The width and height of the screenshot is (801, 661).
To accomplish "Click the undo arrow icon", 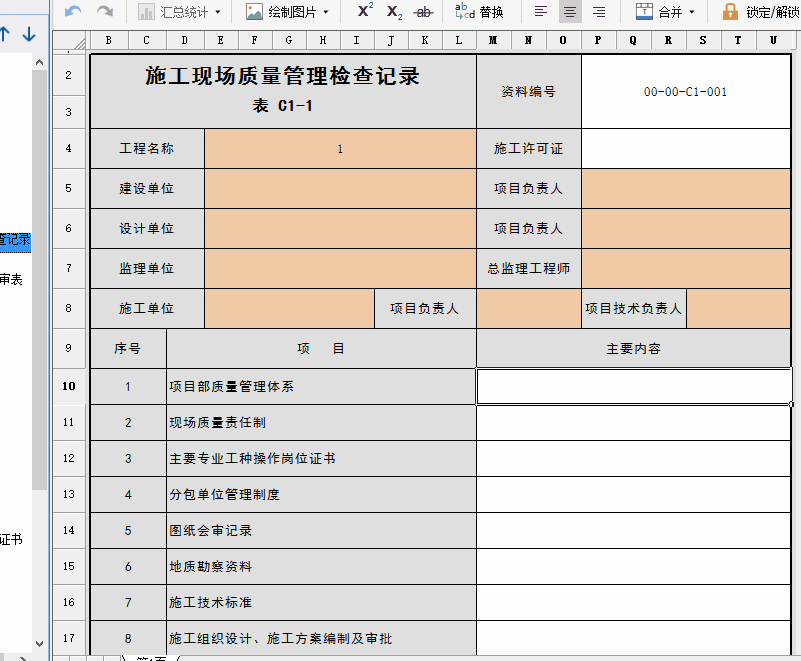I will click(x=73, y=12).
